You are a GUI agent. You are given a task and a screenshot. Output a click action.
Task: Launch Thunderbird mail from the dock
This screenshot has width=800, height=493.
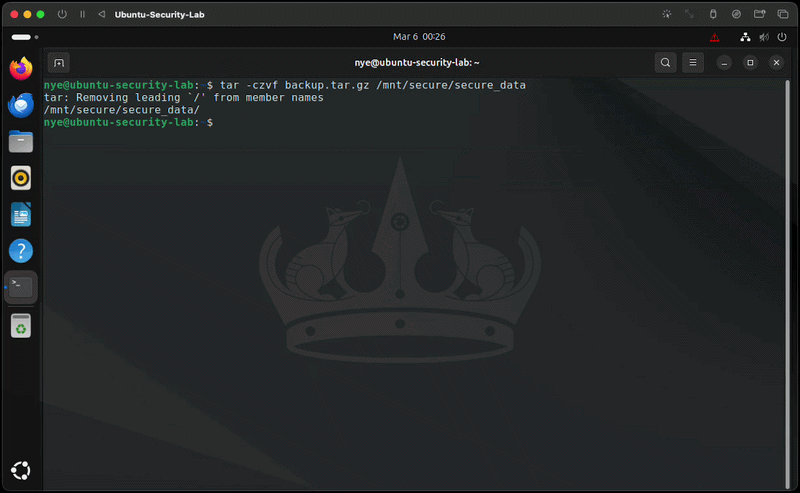point(21,105)
